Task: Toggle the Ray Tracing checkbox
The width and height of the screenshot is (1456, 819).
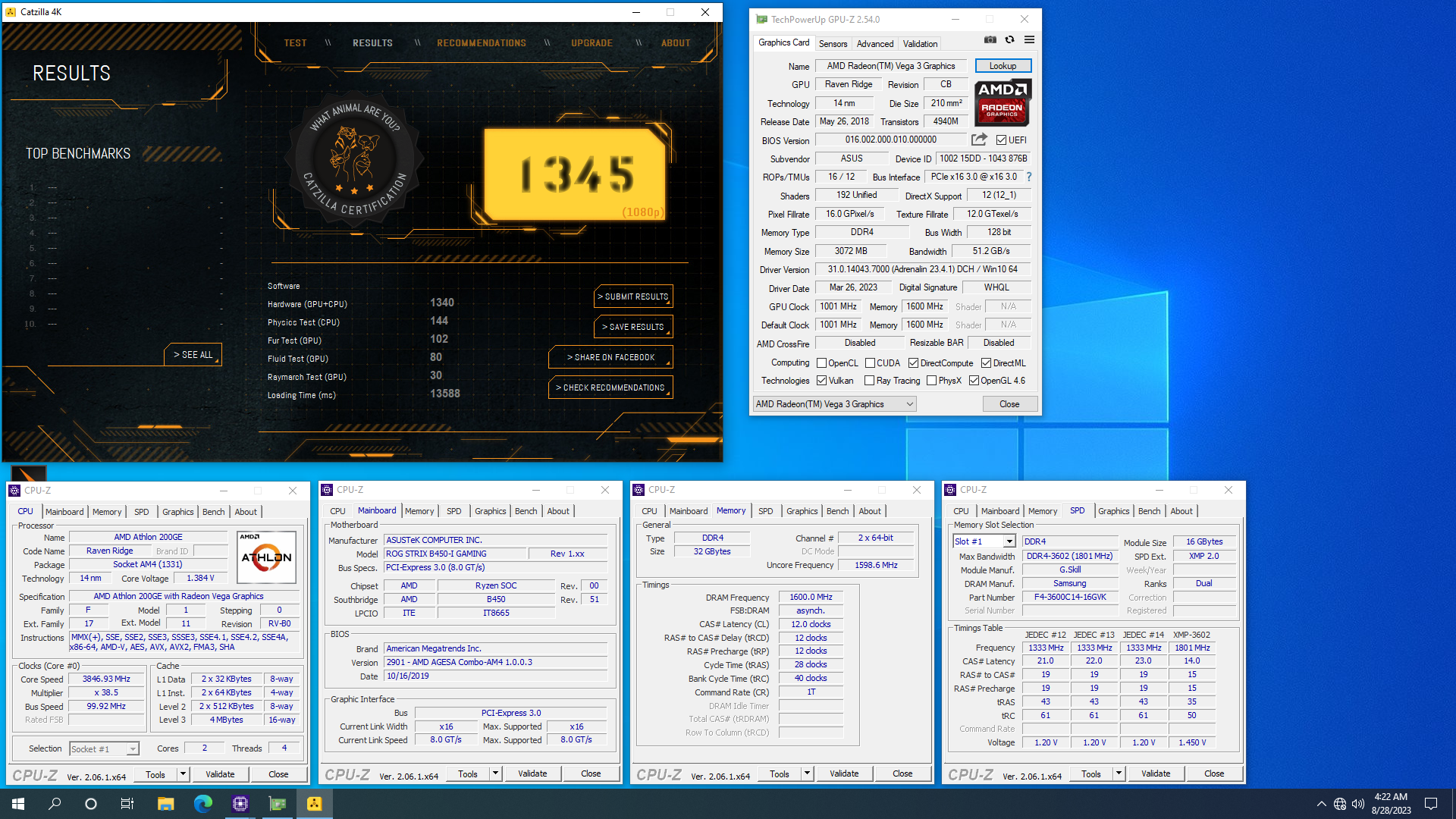Action: point(869,381)
